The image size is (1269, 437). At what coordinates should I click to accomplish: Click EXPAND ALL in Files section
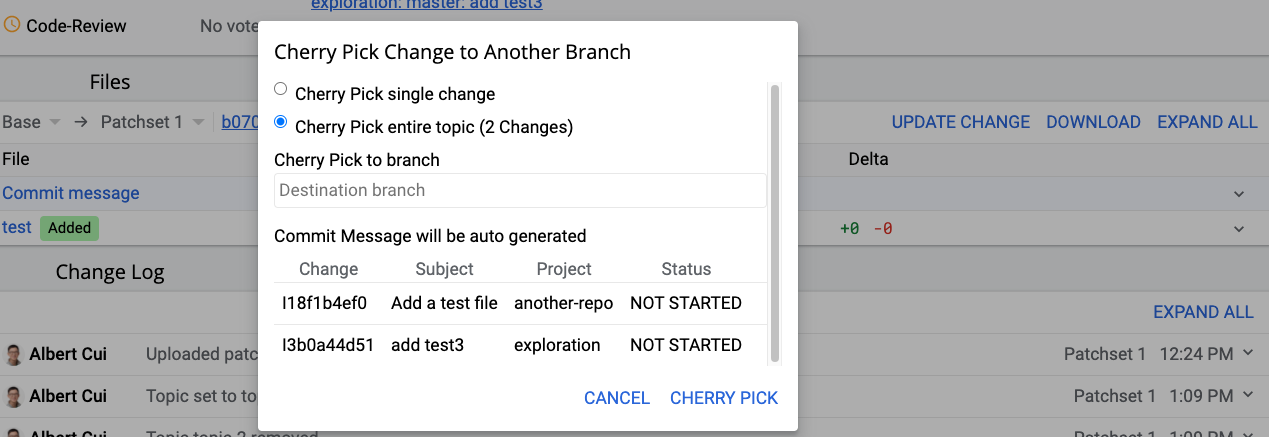[1206, 122]
